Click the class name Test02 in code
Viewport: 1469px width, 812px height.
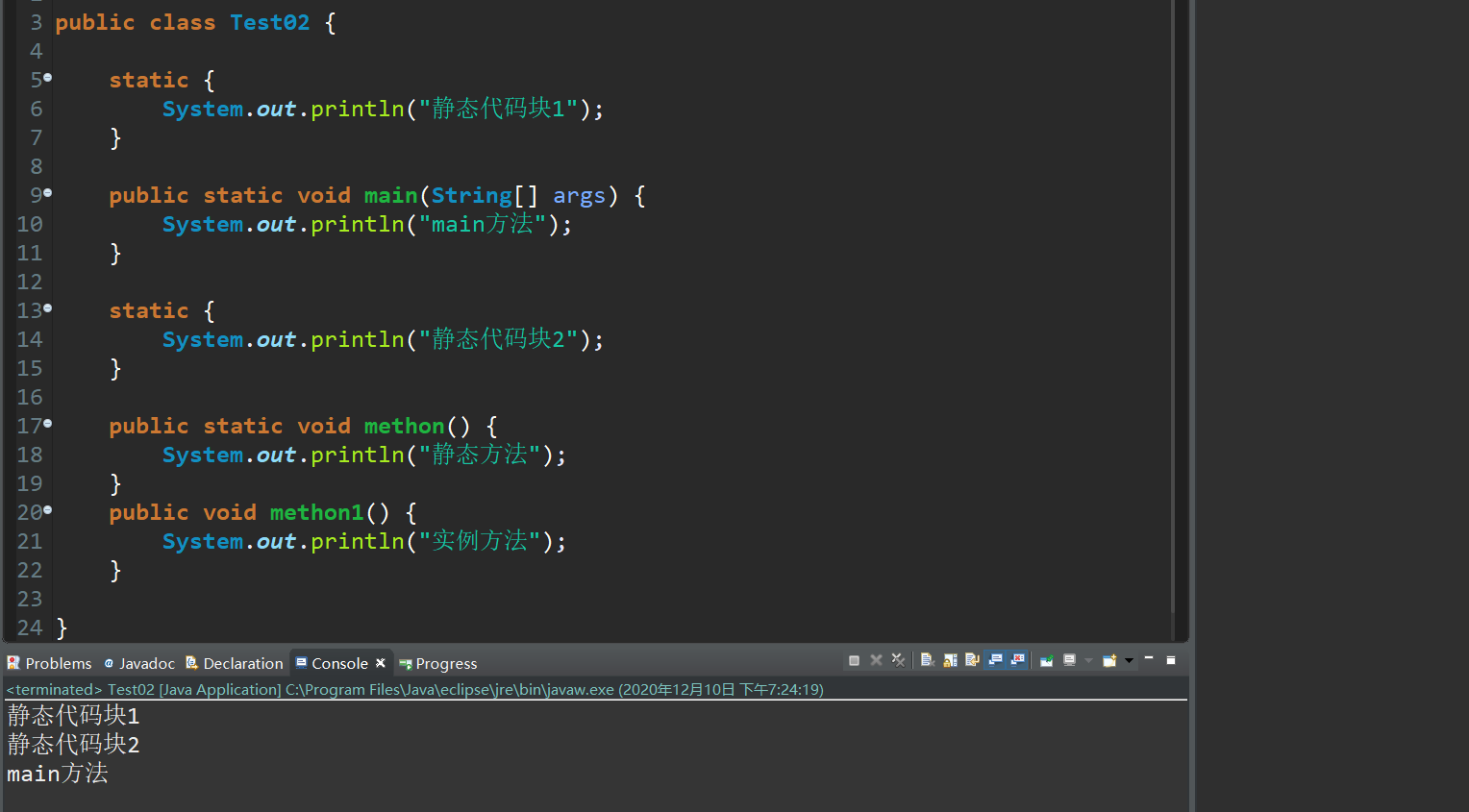coord(270,22)
